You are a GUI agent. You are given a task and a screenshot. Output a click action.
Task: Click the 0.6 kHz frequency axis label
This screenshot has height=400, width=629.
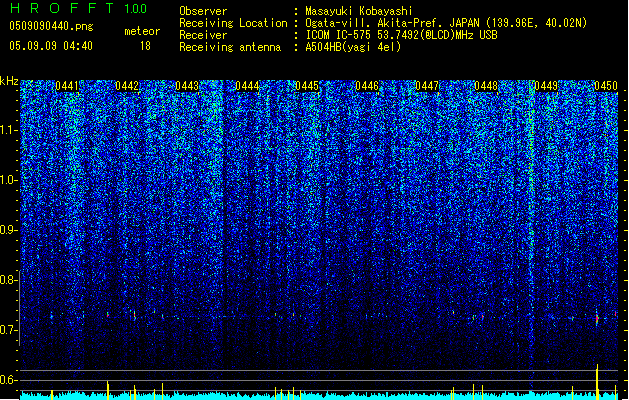coord(9,380)
